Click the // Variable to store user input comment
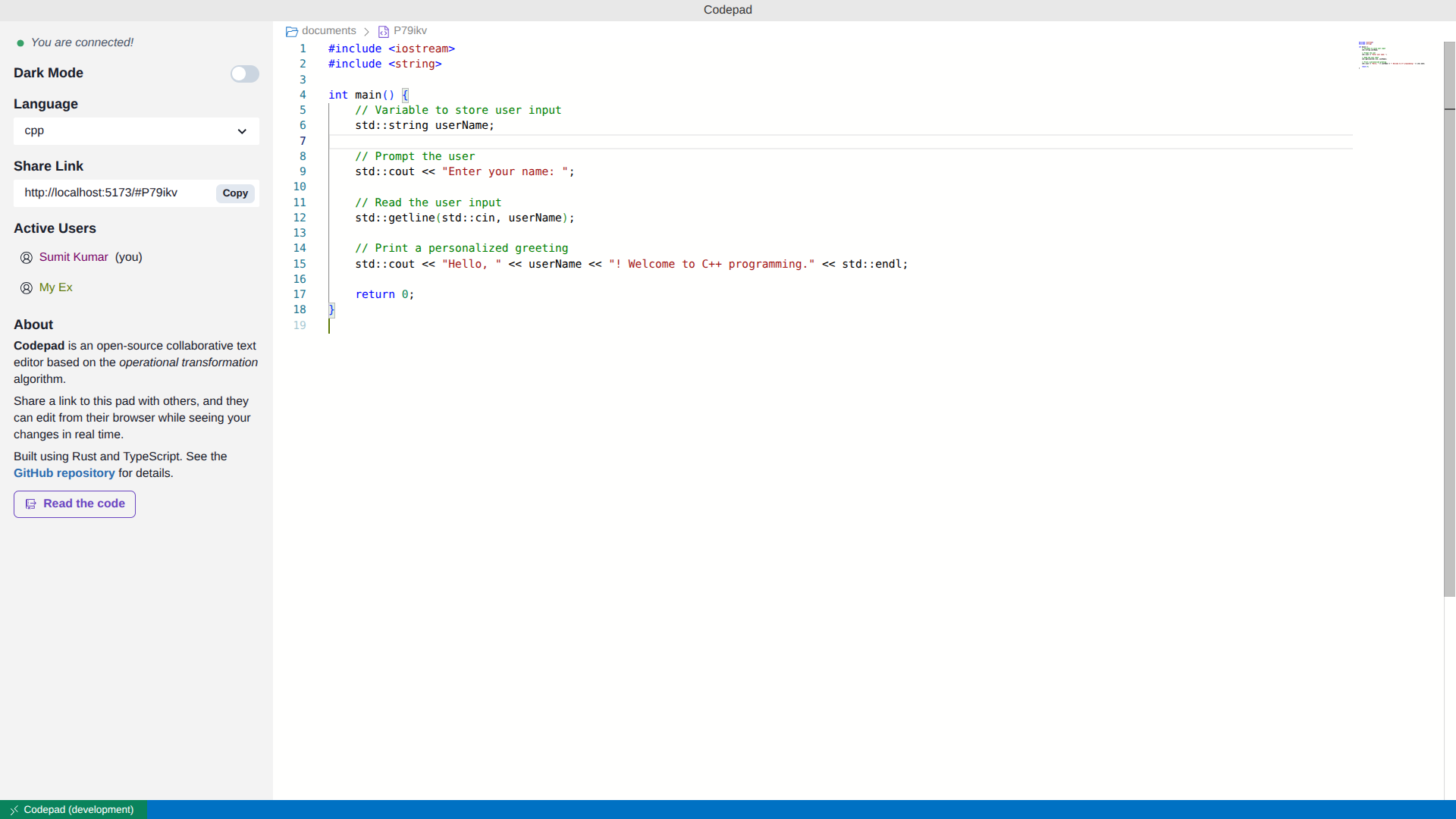The height and width of the screenshot is (819, 1456). pyautogui.click(x=458, y=110)
